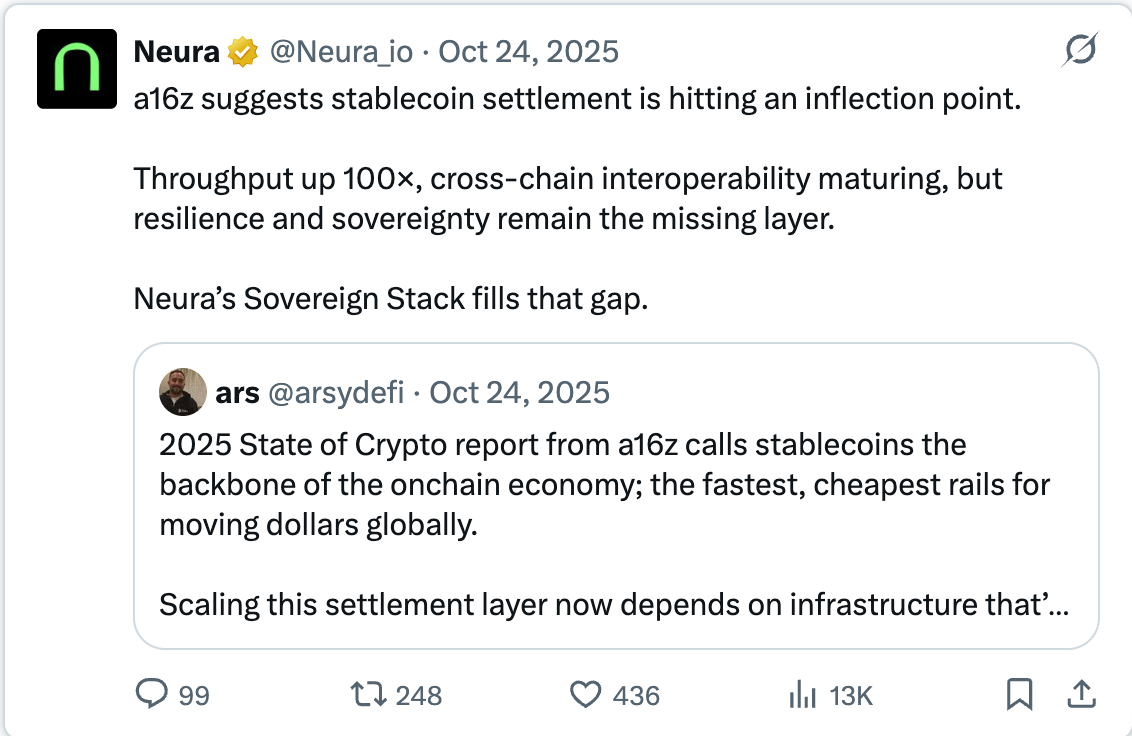Click the "a16z suggests stablecoin settlement" sentence

pos(577,101)
